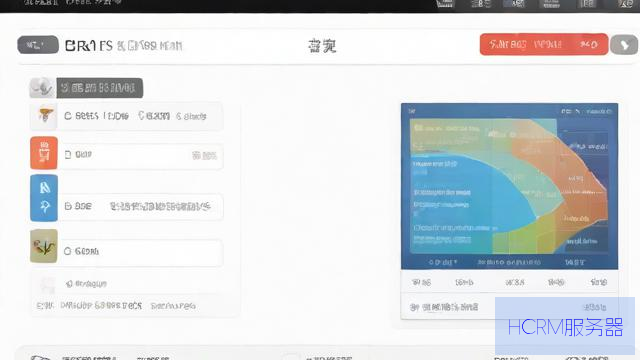
Task: Click the dark gray pill button in the header
Action: pyautogui.click(x=38, y=45)
